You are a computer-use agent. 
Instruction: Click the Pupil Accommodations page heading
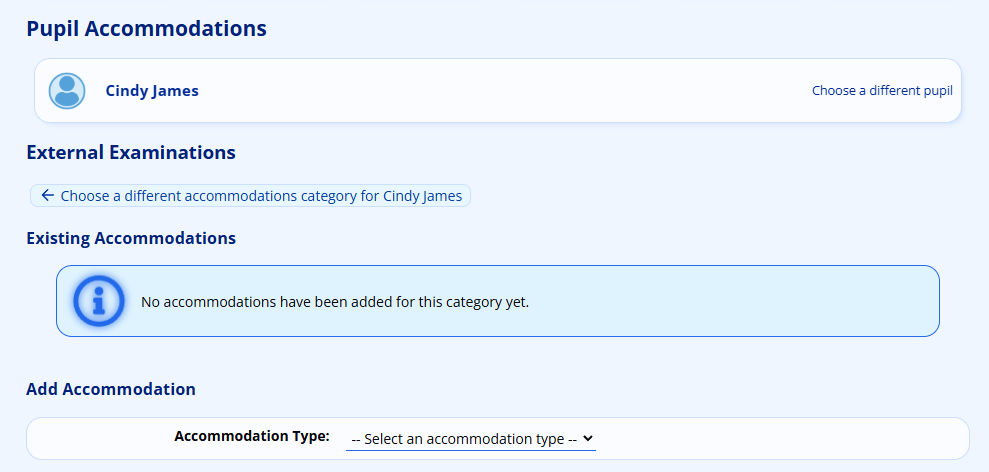click(x=146, y=28)
